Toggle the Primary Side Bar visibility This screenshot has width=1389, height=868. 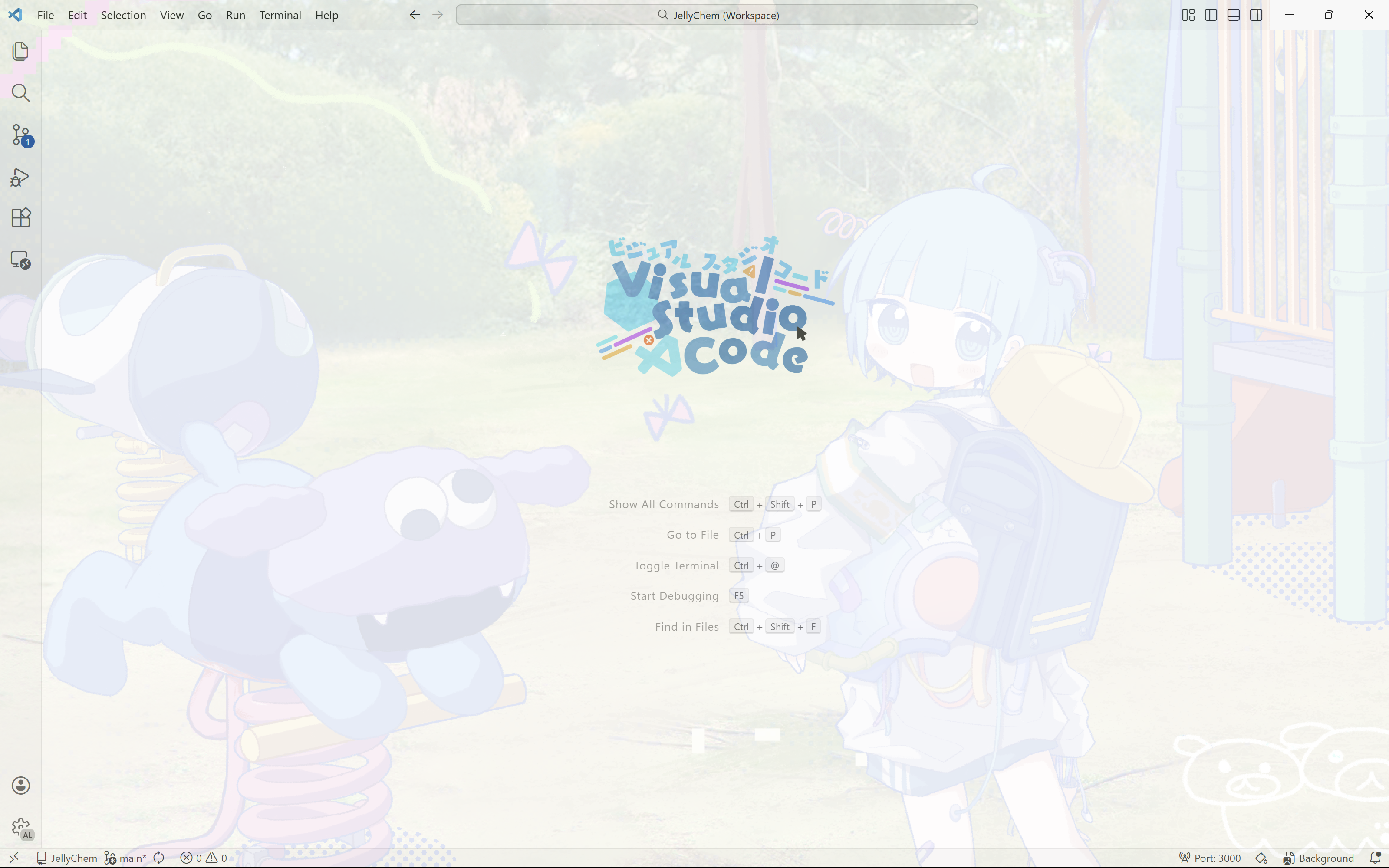1211,15
